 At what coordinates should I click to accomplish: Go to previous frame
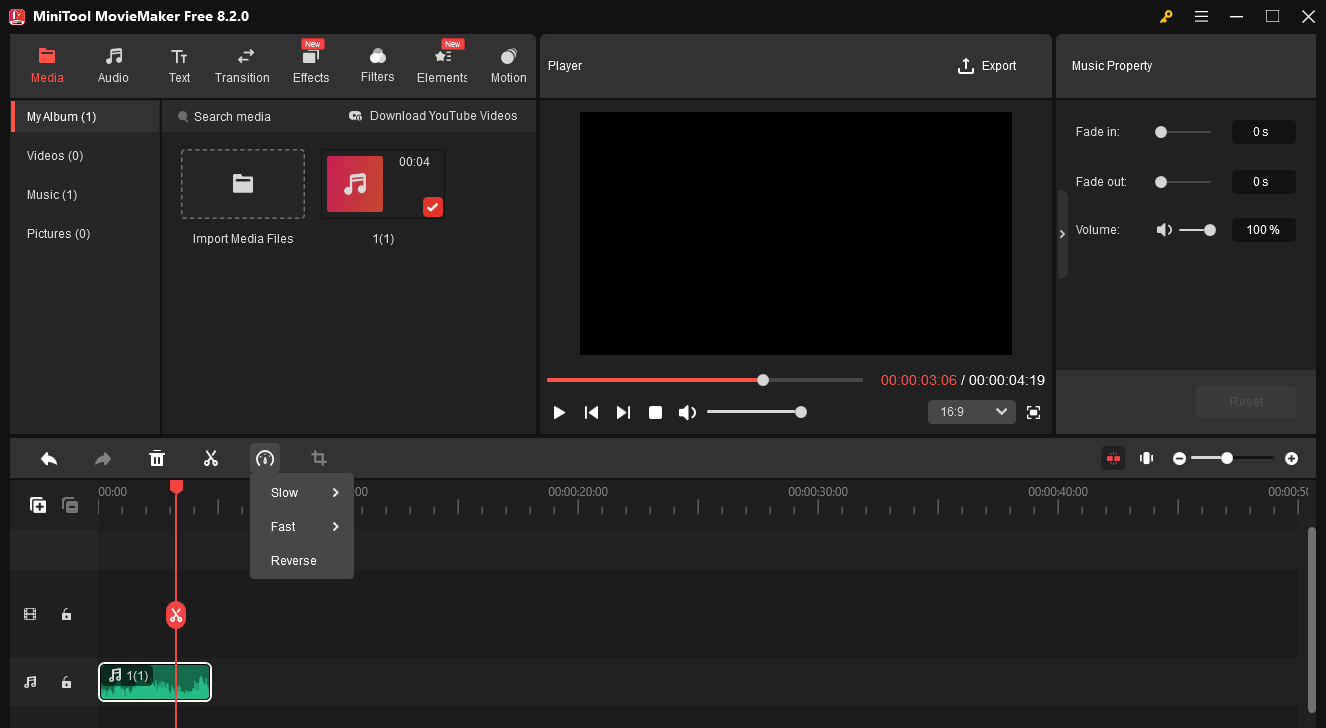click(591, 412)
